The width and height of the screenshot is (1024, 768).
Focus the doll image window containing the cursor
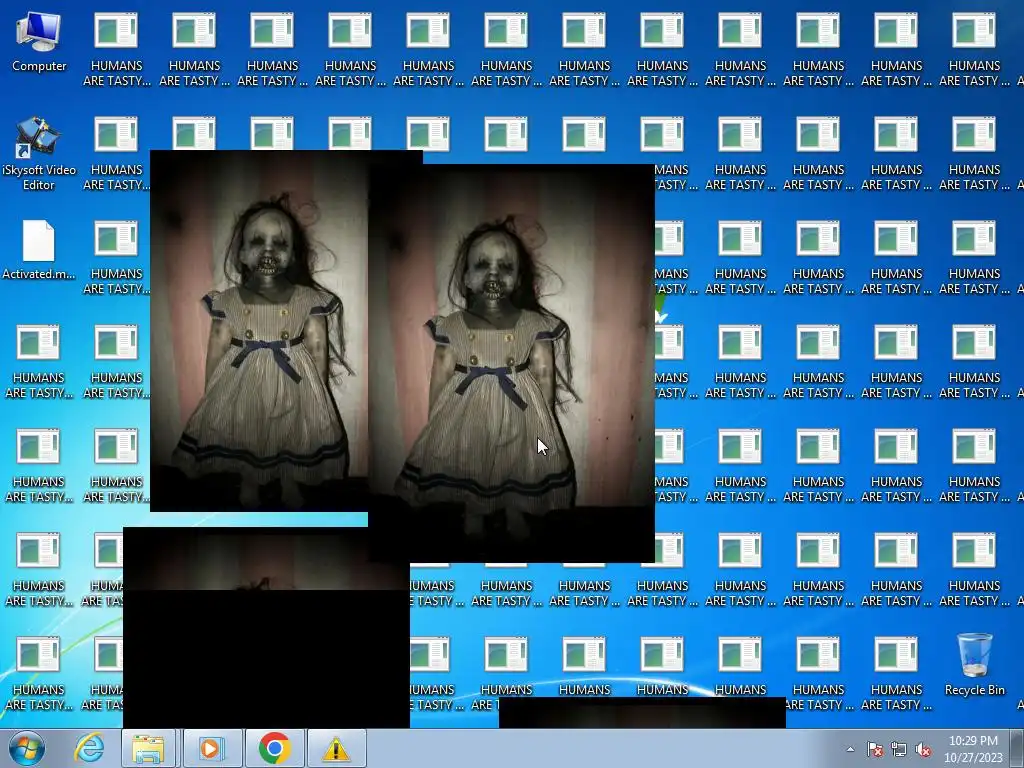coord(511,363)
